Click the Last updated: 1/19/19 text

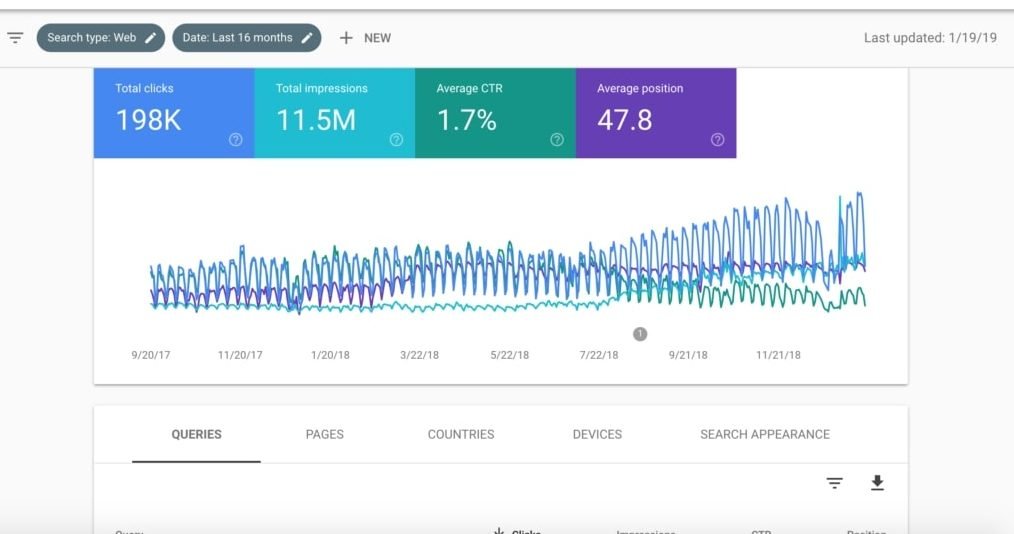[x=931, y=38]
